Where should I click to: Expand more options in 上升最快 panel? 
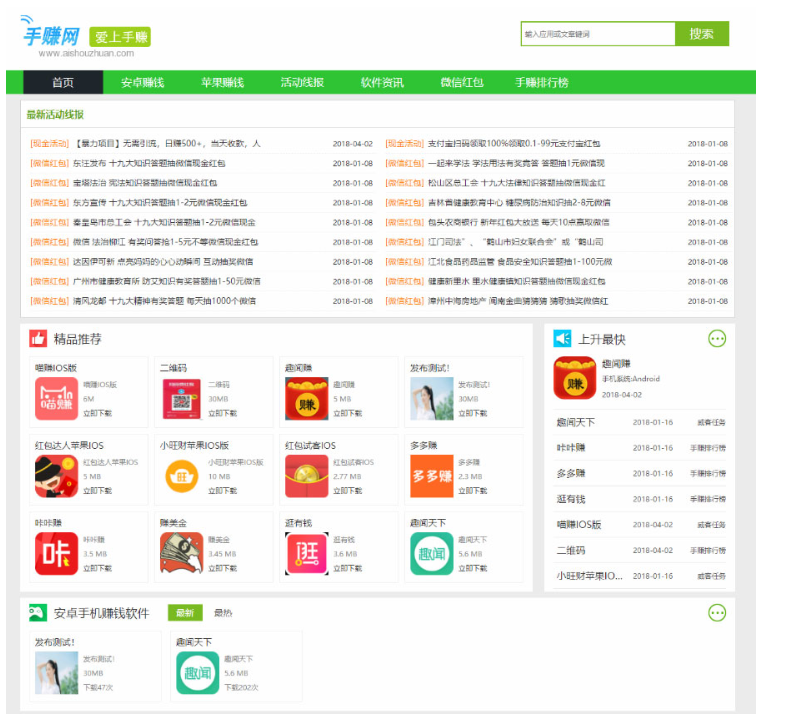coord(716,339)
